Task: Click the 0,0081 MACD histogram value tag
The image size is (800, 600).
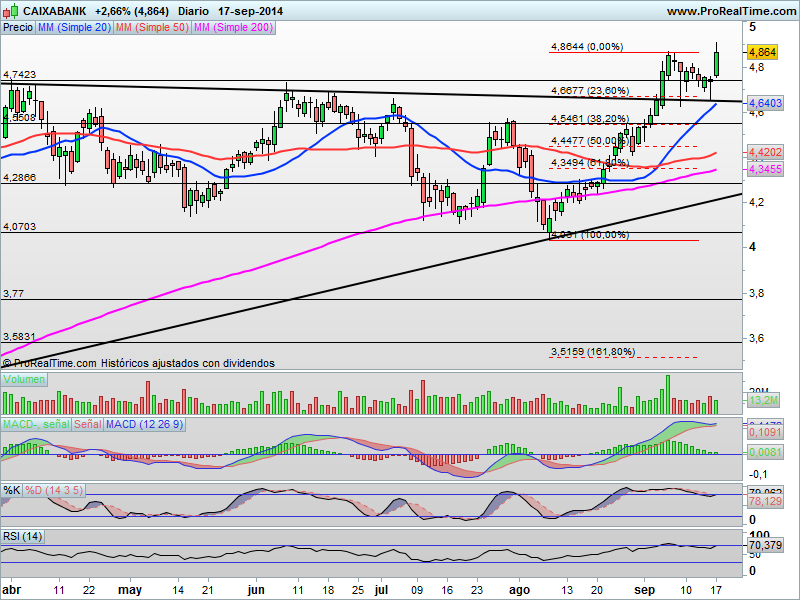Action: 765,452
